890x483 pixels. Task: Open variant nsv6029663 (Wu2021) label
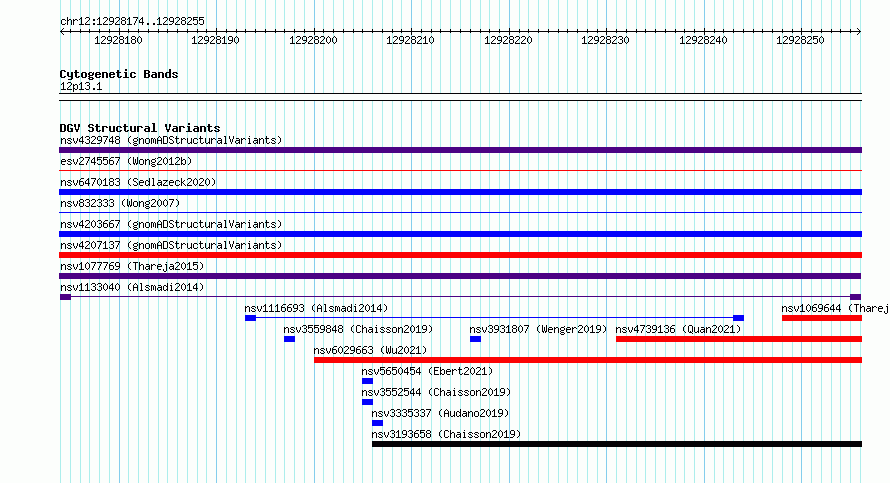click(x=370, y=350)
